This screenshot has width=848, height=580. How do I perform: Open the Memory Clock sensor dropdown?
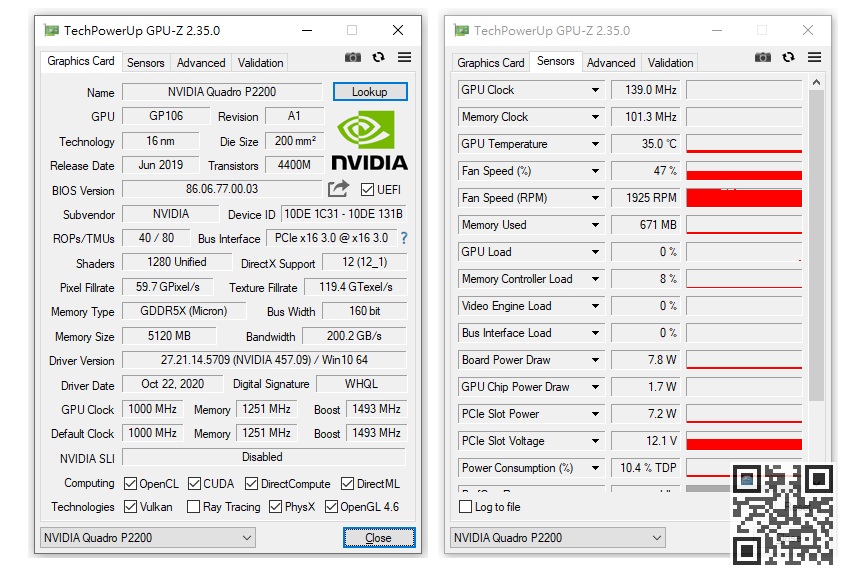[x=595, y=117]
